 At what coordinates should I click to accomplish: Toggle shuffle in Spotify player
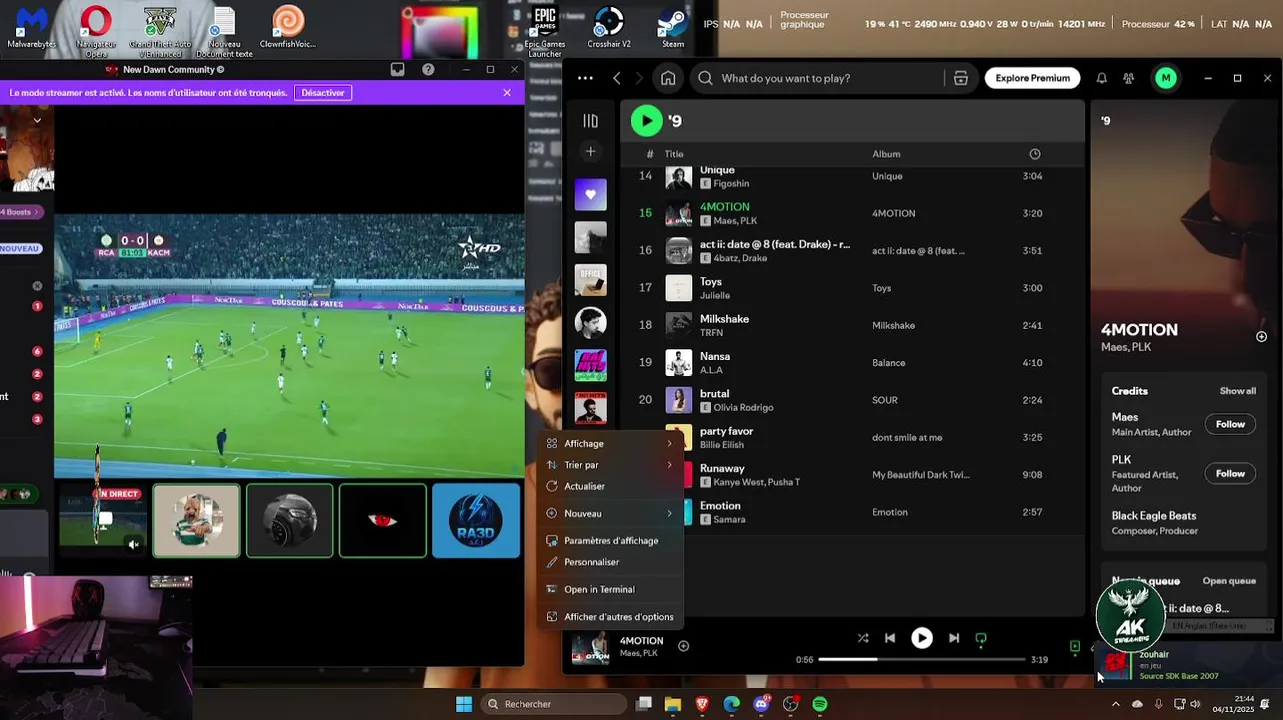863,638
